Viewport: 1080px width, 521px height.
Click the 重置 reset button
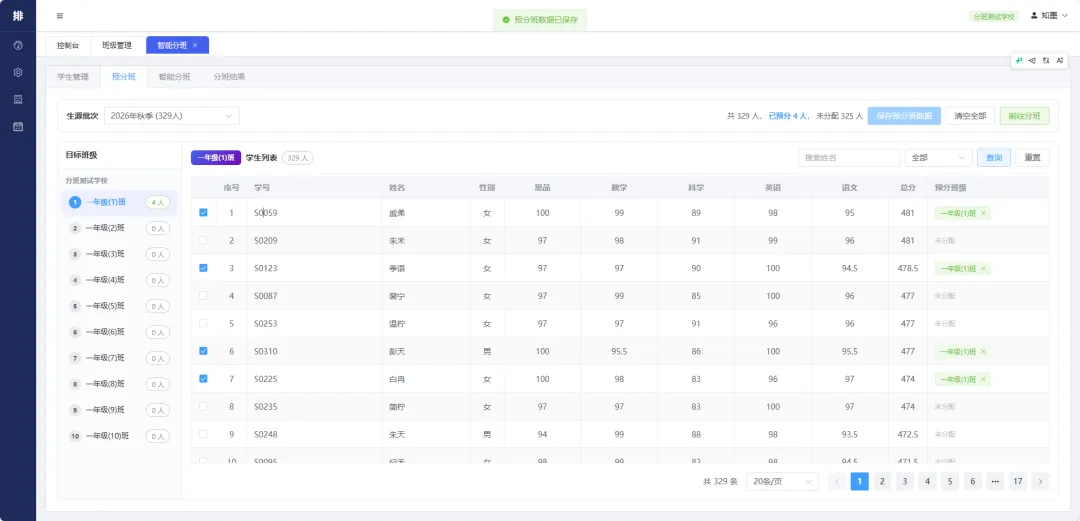[1032, 158]
